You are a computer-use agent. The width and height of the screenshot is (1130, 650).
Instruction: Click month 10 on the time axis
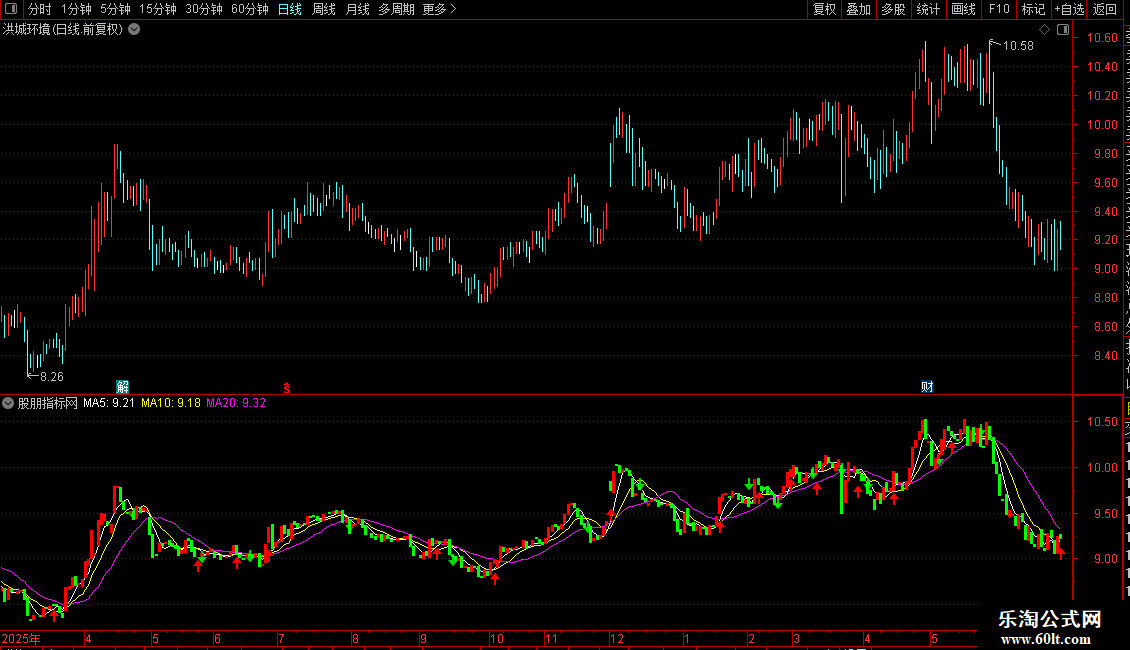coord(497,638)
